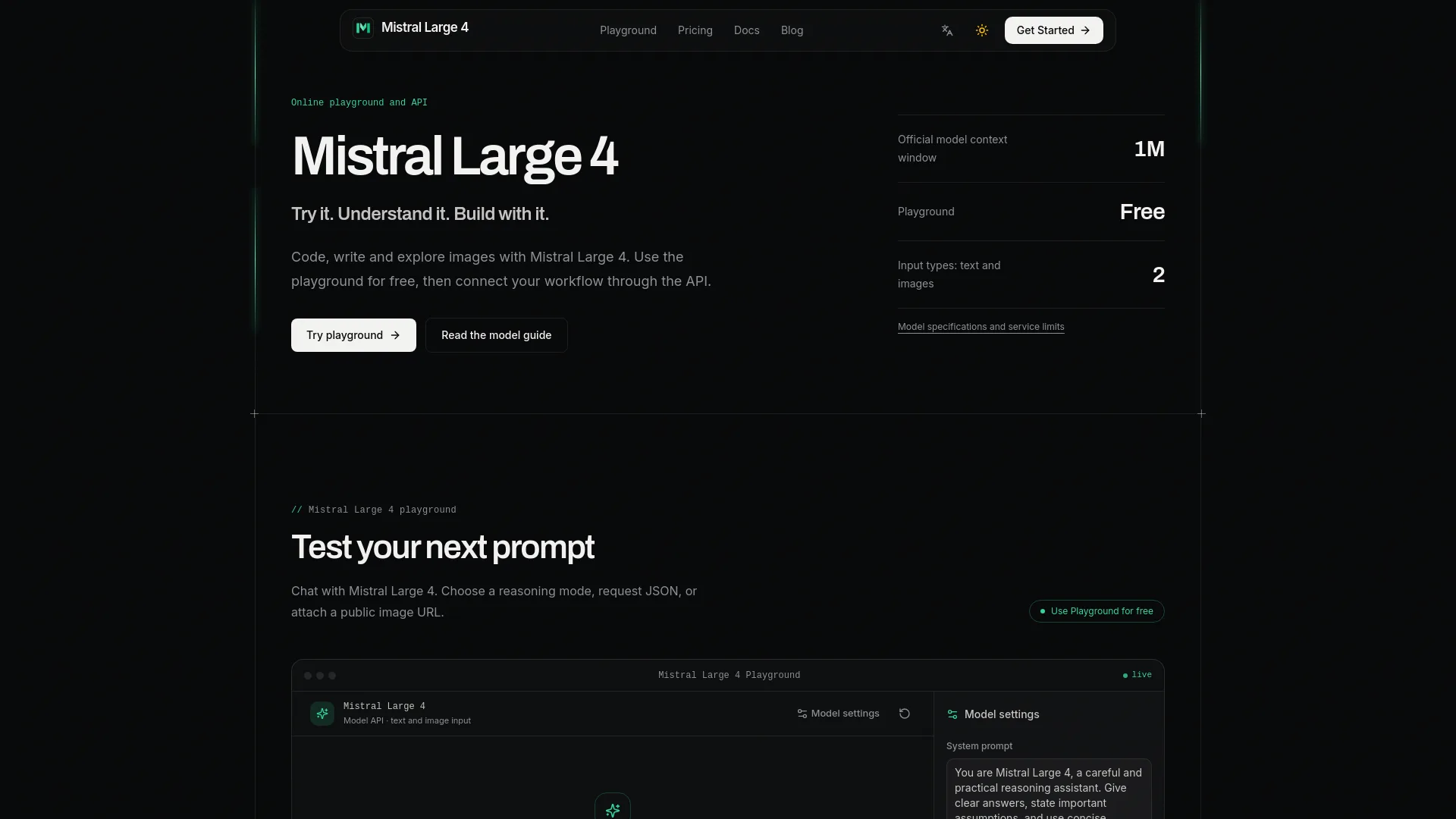Image resolution: width=1456 pixels, height=819 pixels.
Task: Click the 'Online playground and API' label
Action: pos(359,102)
